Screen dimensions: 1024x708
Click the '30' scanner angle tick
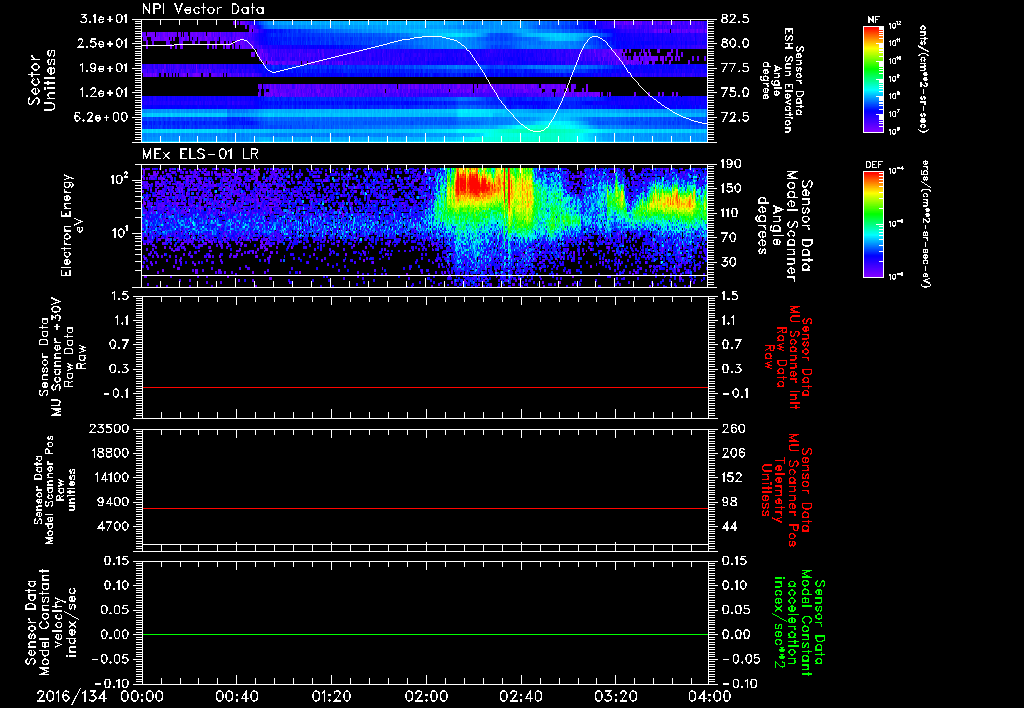(728, 262)
